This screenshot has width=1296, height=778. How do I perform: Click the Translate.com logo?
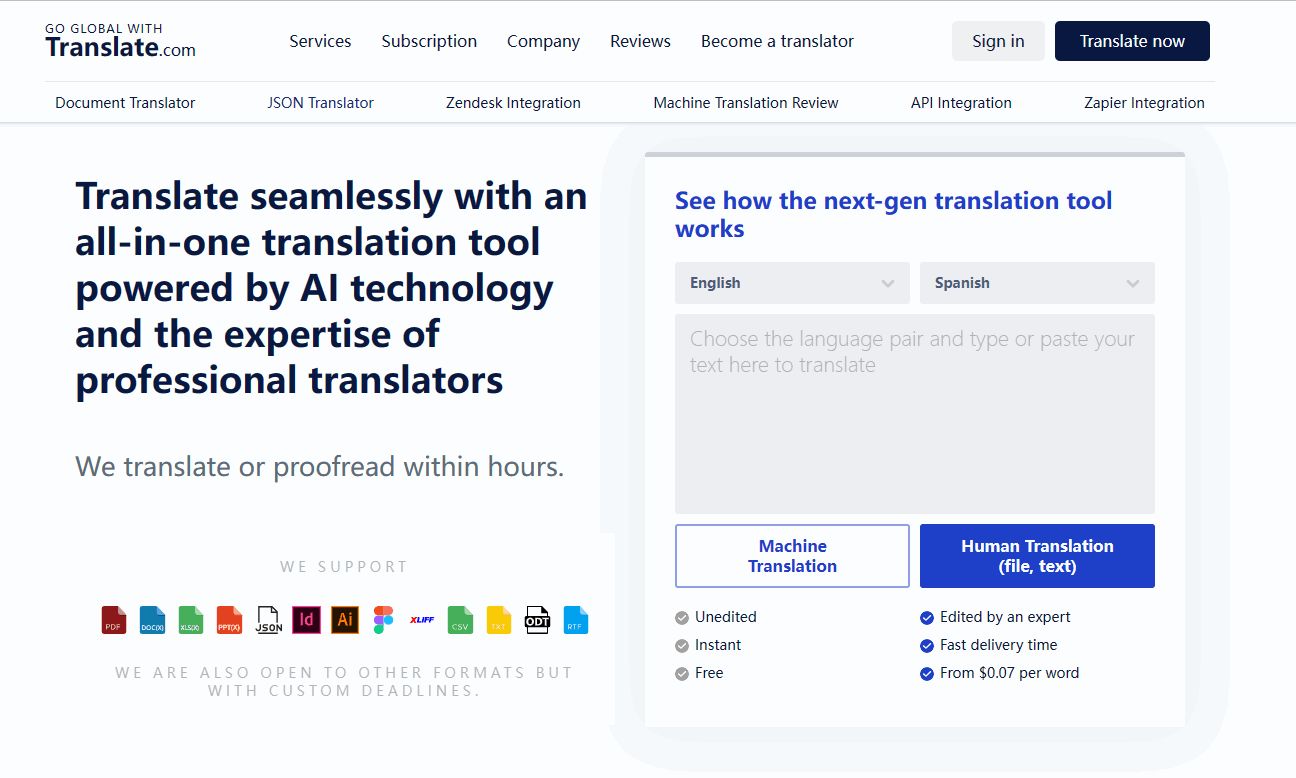(x=120, y=41)
